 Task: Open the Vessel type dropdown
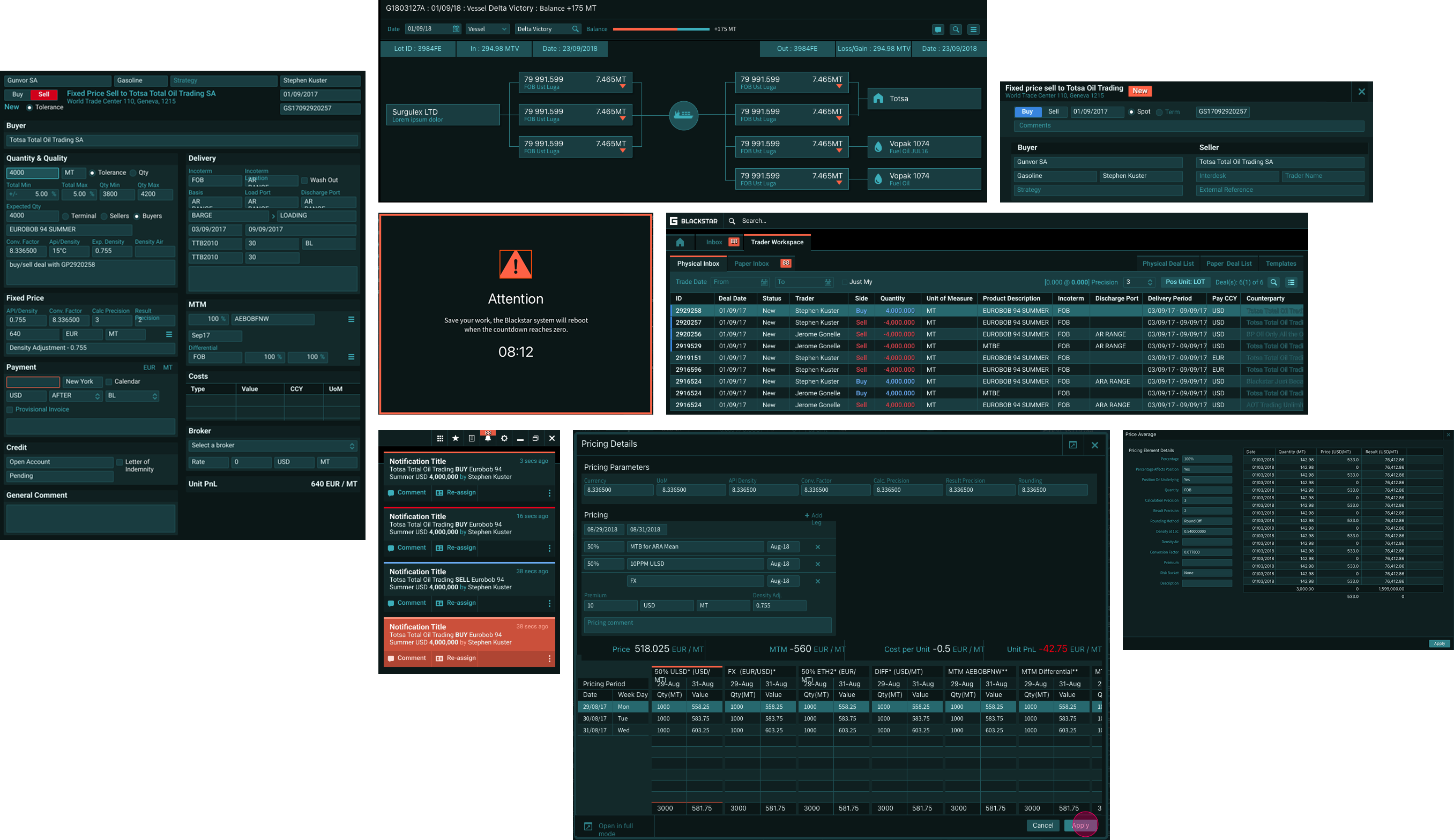pos(487,29)
